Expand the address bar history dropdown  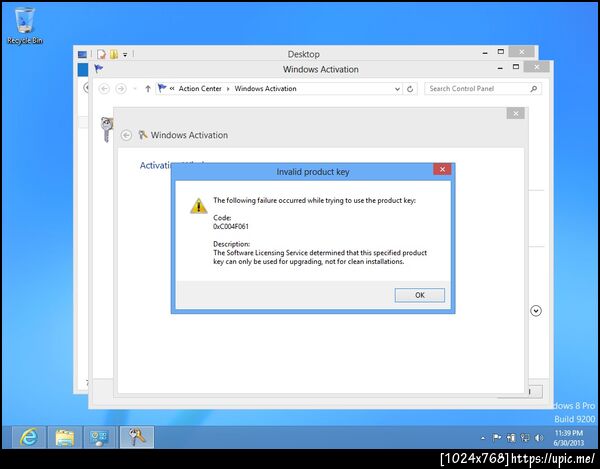click(397, 89)
